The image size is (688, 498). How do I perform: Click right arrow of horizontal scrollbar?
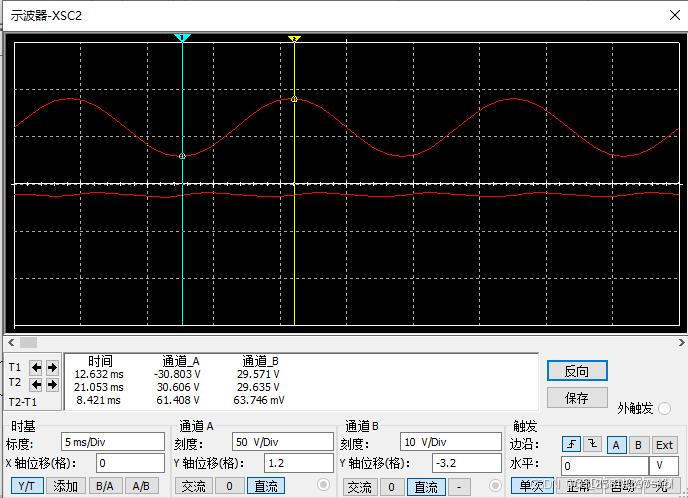(681, 342)
